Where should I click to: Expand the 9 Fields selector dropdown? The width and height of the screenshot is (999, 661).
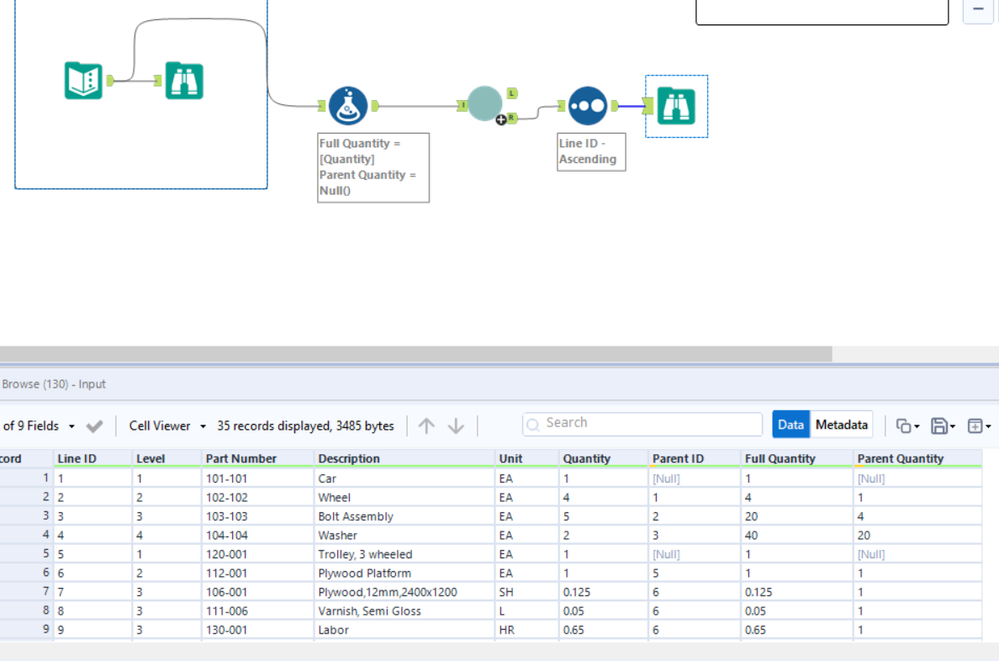pos(38,426)
